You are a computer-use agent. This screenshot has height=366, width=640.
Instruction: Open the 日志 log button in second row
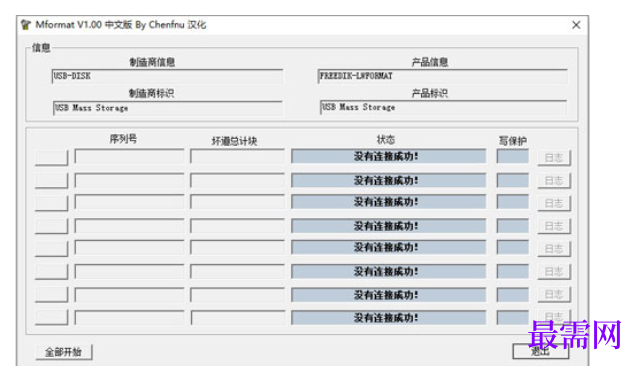point(554,181)
